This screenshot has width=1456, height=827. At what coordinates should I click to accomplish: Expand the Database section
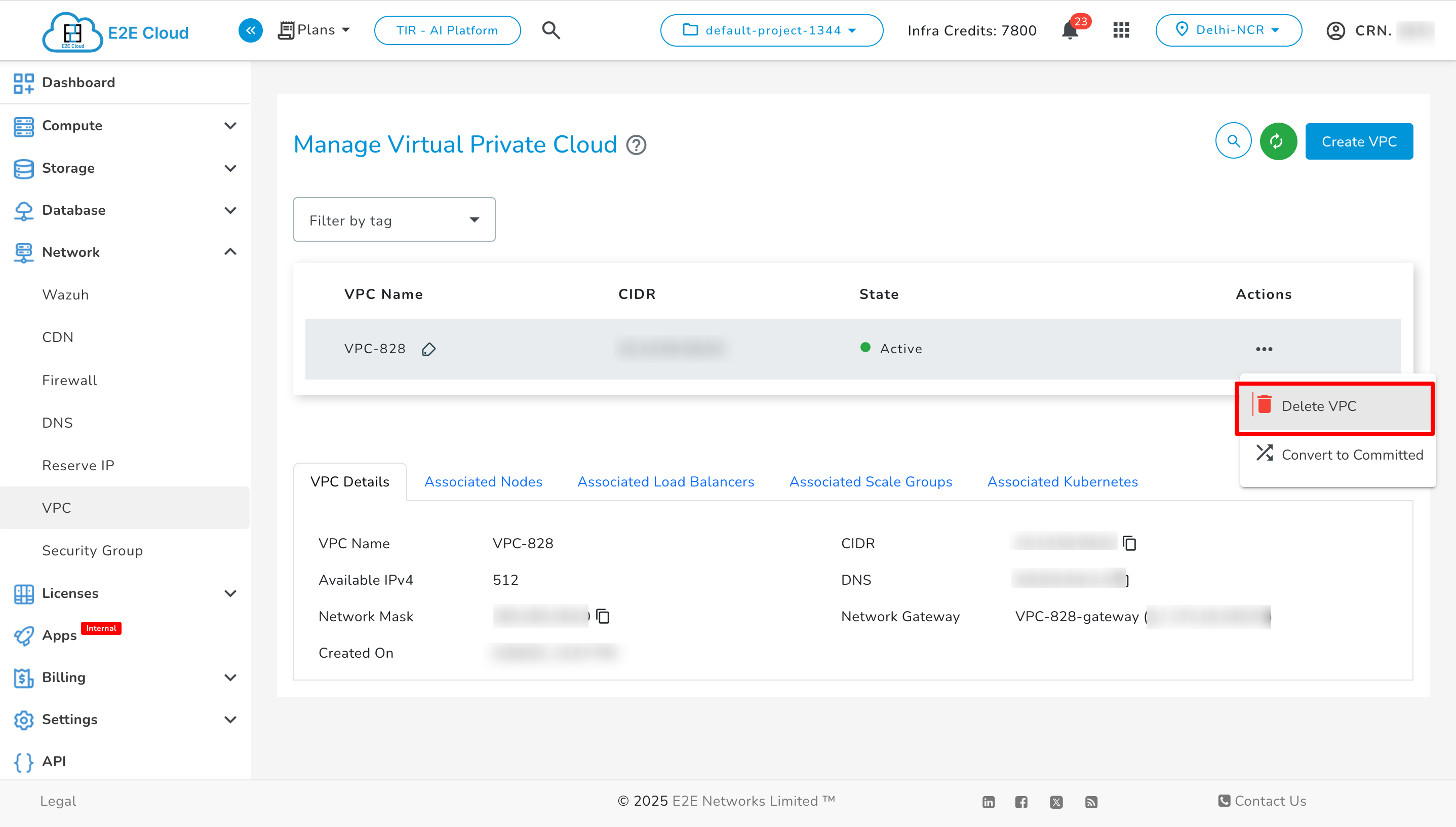tap(125, 210)
